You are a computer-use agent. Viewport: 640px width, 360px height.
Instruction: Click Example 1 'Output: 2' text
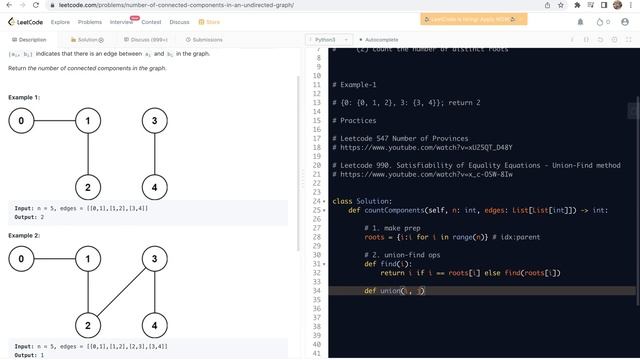coord(29,217)
